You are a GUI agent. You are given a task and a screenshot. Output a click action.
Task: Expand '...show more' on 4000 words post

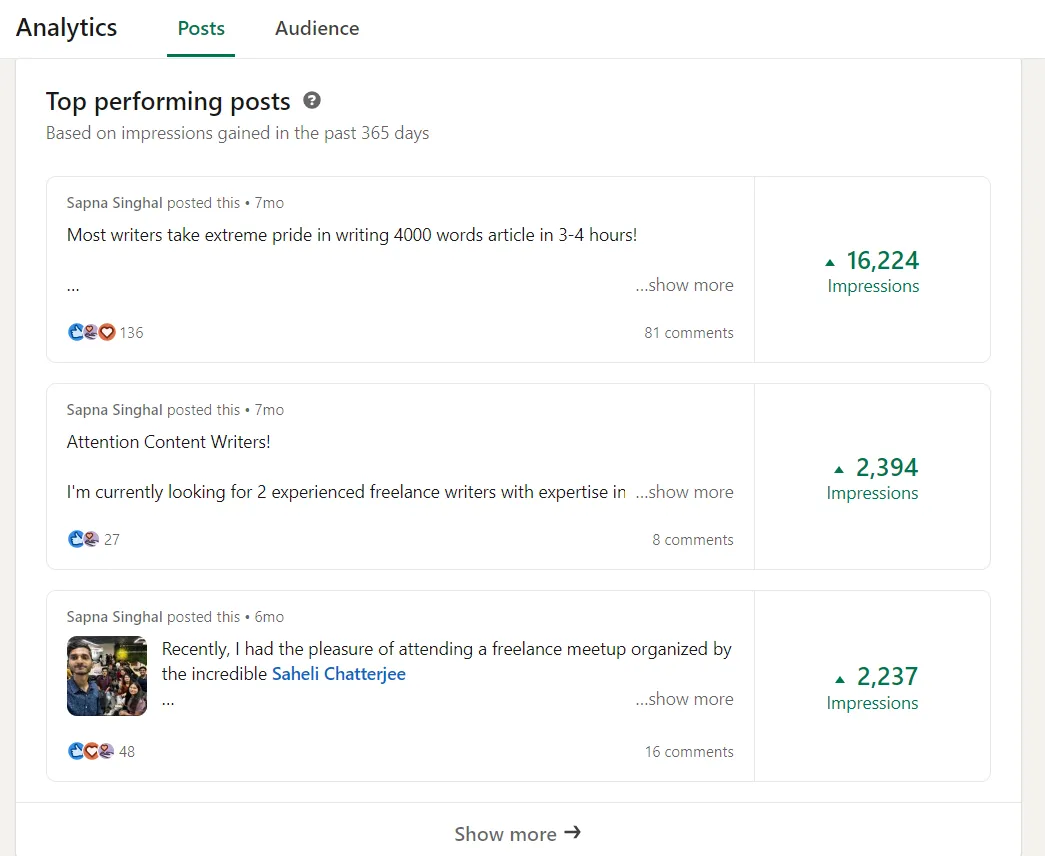(x=684, y=285)
